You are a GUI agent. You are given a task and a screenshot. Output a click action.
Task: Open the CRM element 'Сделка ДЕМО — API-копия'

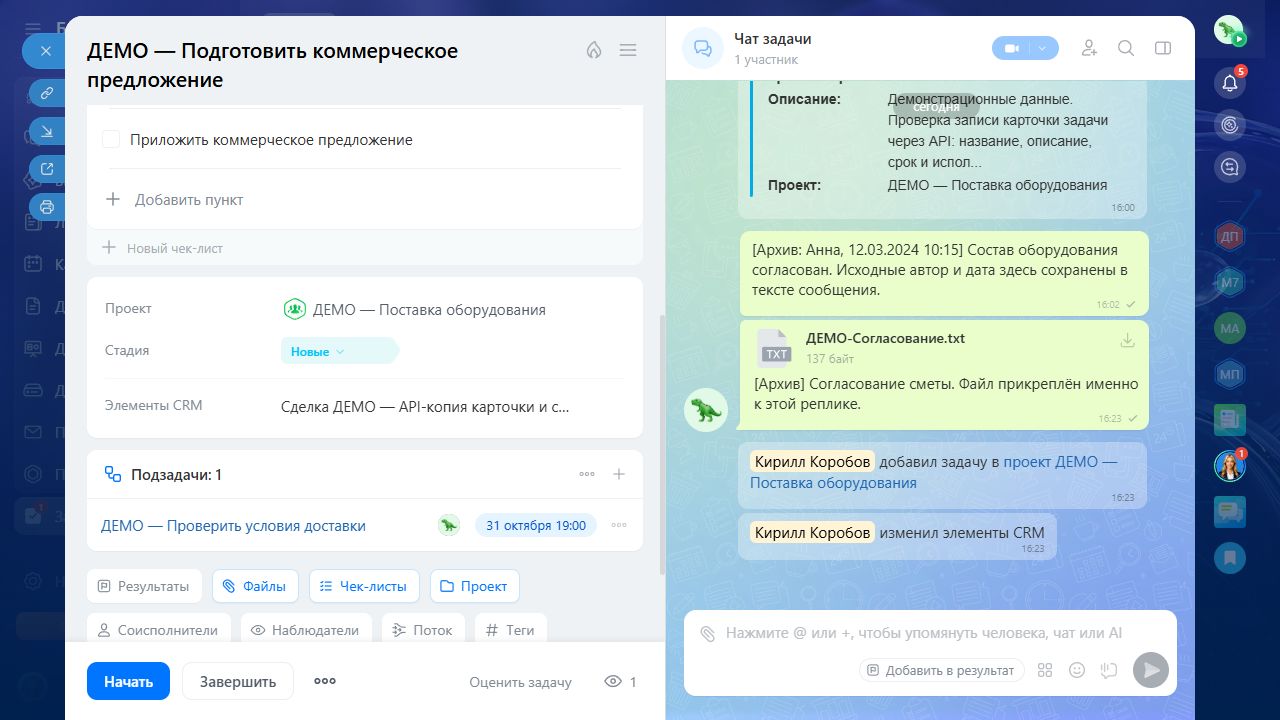pos(425,407)
